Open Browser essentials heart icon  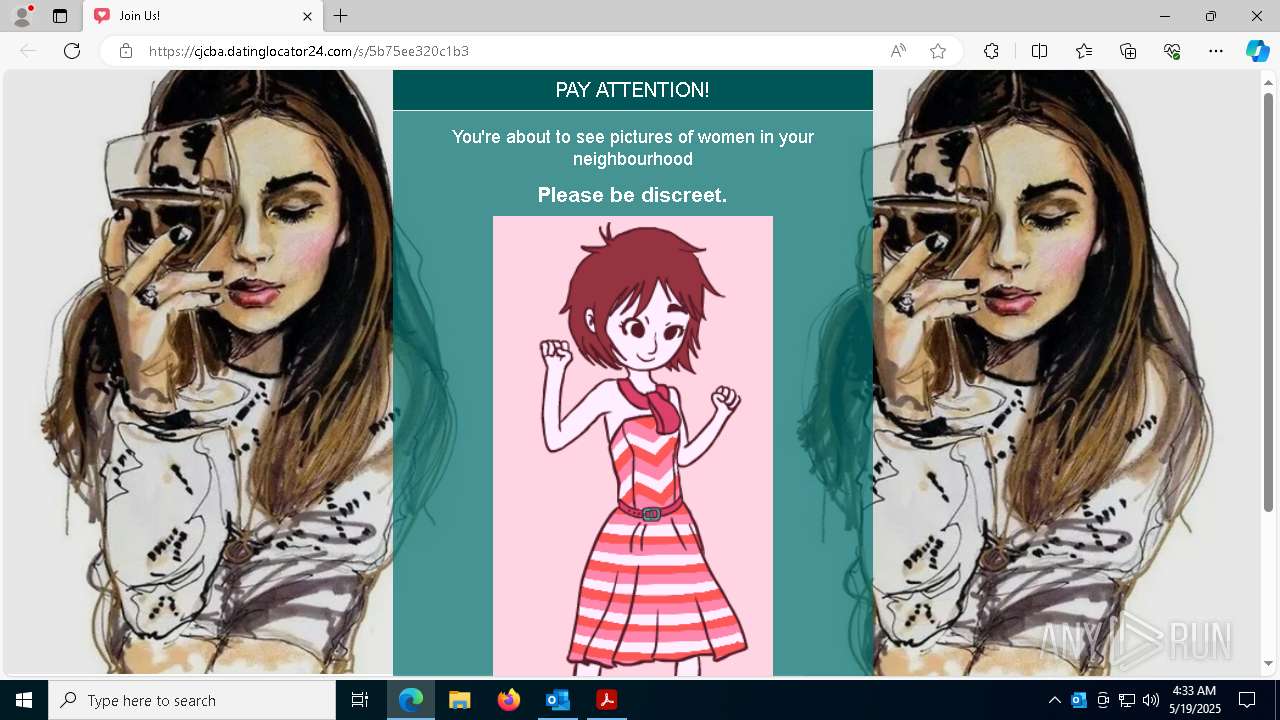click(1172, 51)
